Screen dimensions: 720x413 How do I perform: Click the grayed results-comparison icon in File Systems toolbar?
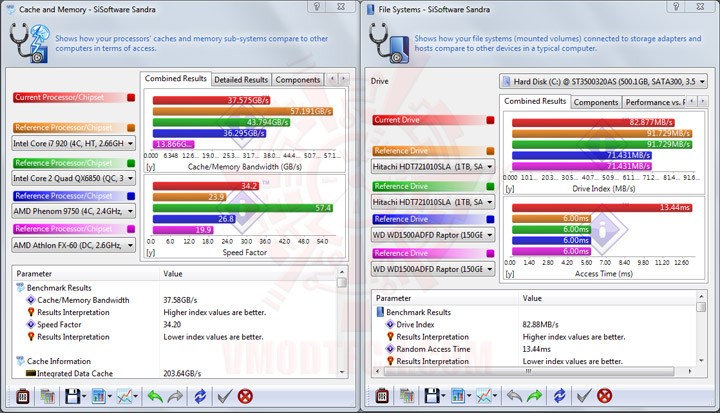tap(407, 396)
